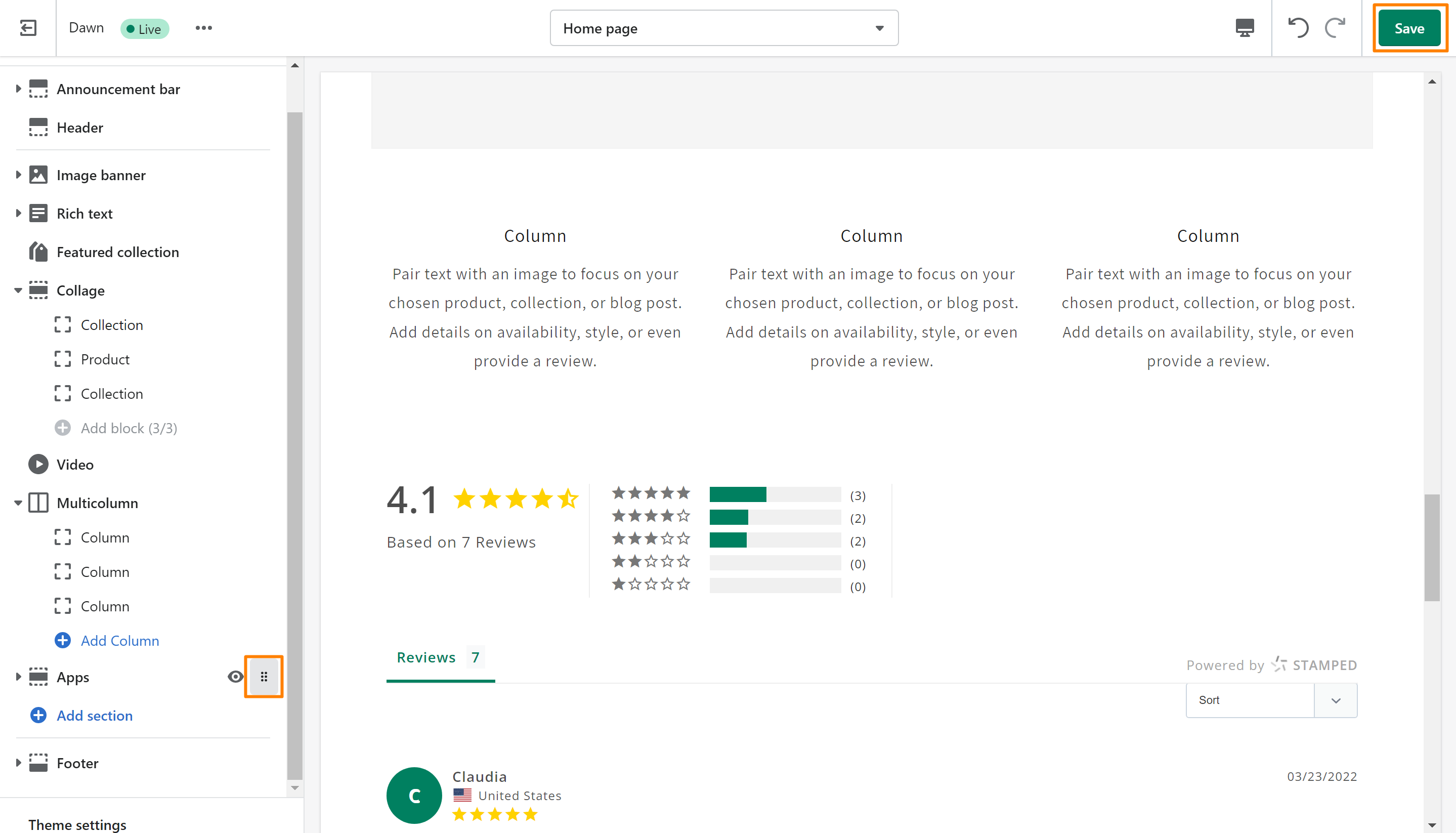Image resolution: width=1456 pixels, height=833 pixels.
Task: Click the five-star rating filter bar
Action: point(775,494)
